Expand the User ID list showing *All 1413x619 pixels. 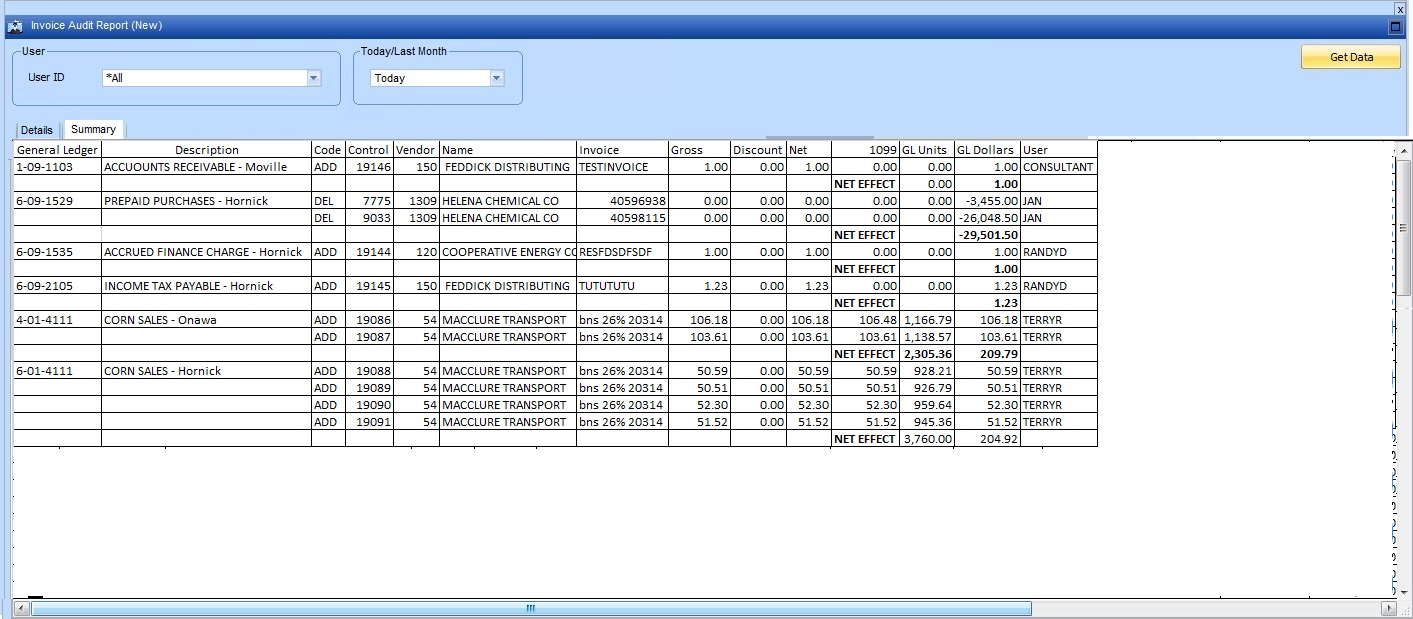point(313,77)
